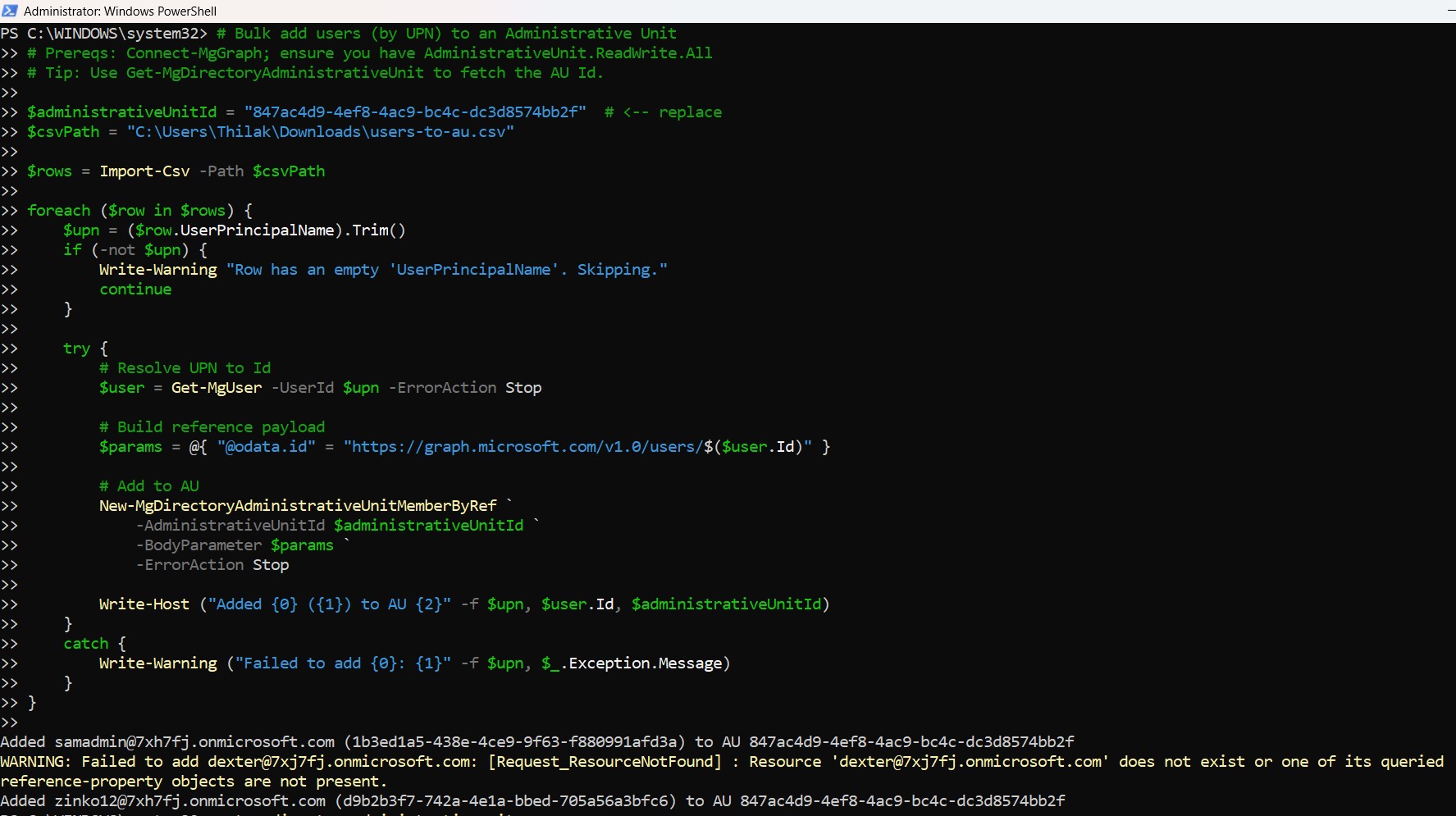The image size is (1456, 816).
Task: Click the -BodyParameter parameter name
Action: (199, 545)
